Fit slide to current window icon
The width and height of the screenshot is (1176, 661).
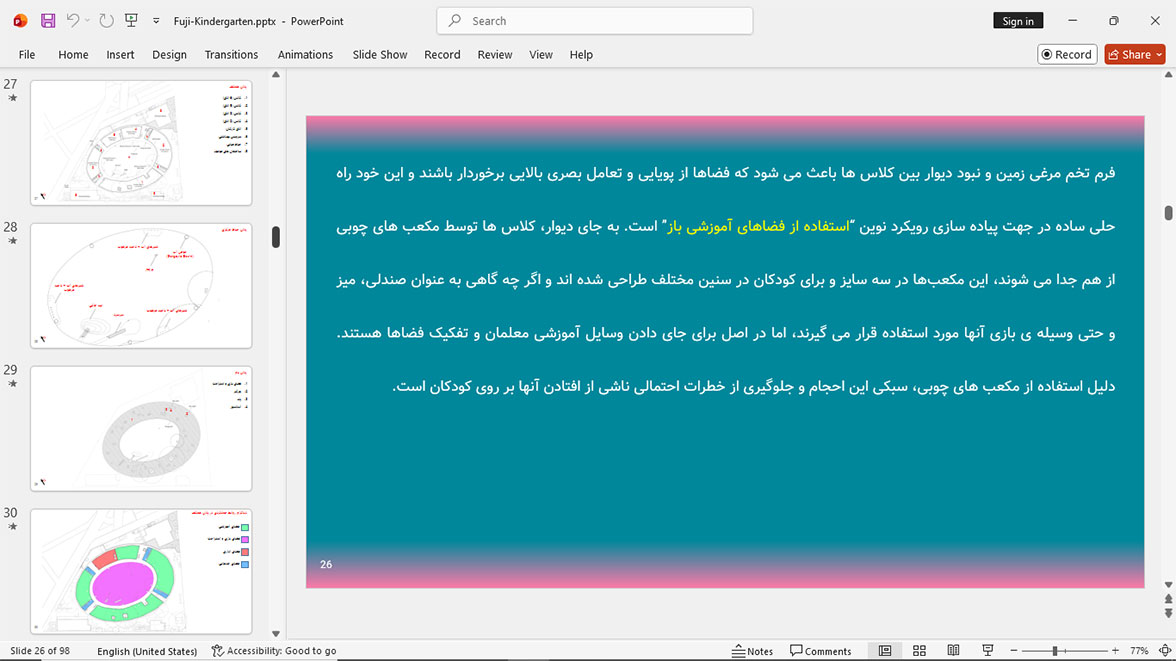[1165, 650]
